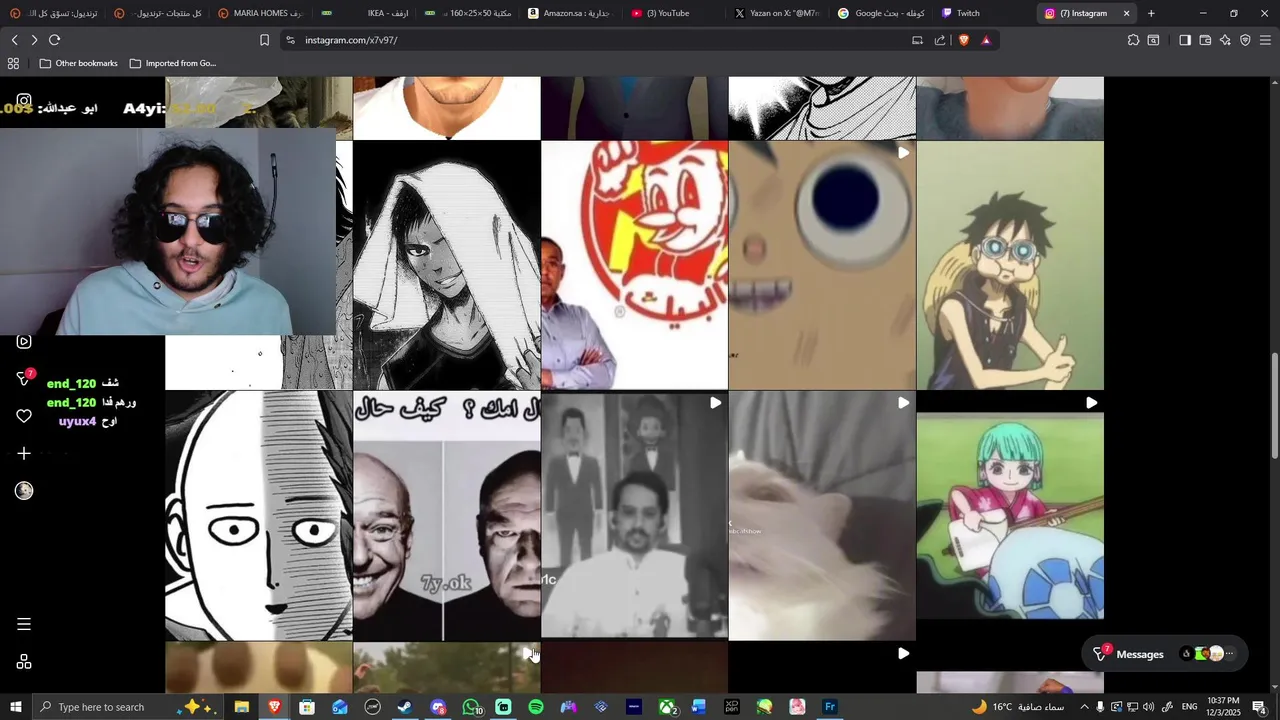
Task: Click the address bar URL
Action: click(x=351, y=40)
